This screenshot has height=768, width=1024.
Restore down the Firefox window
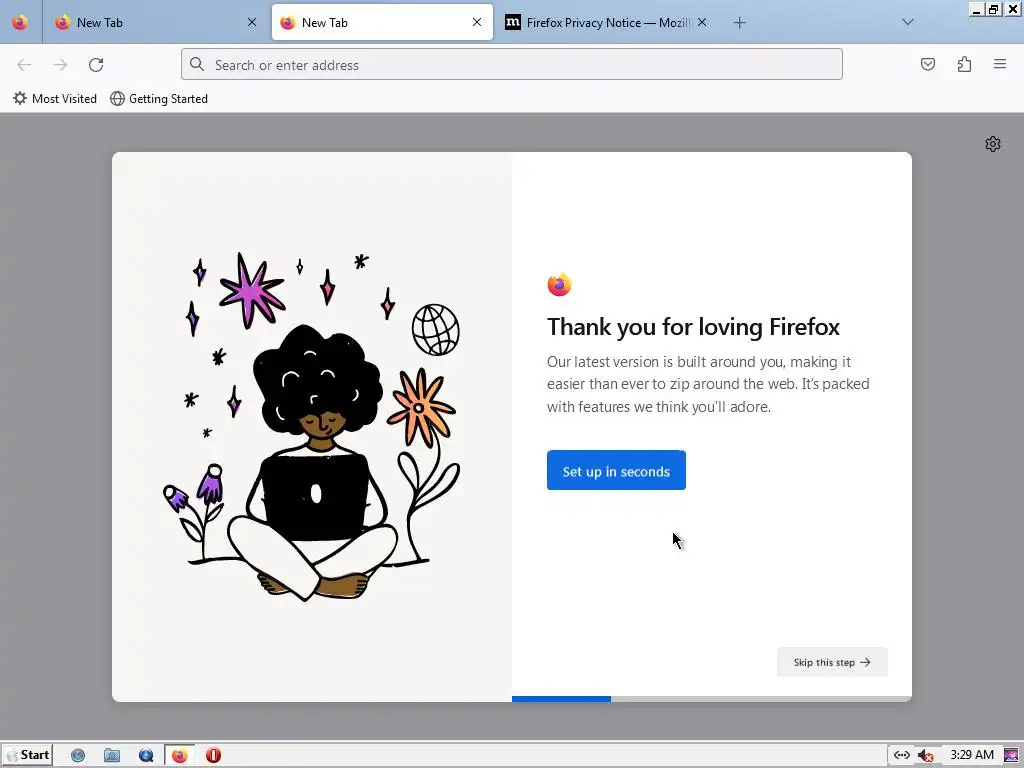(x=993, y=9)
